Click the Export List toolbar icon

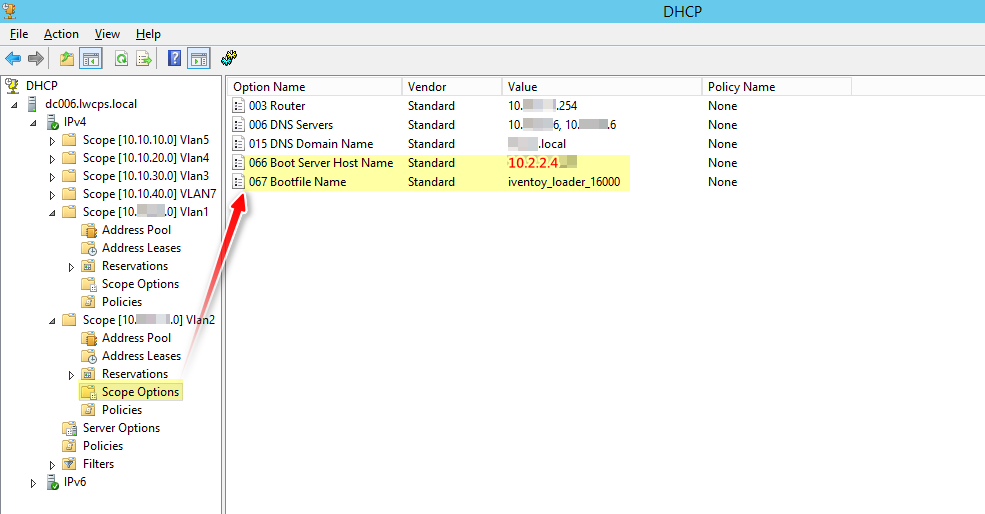[144, 59]
